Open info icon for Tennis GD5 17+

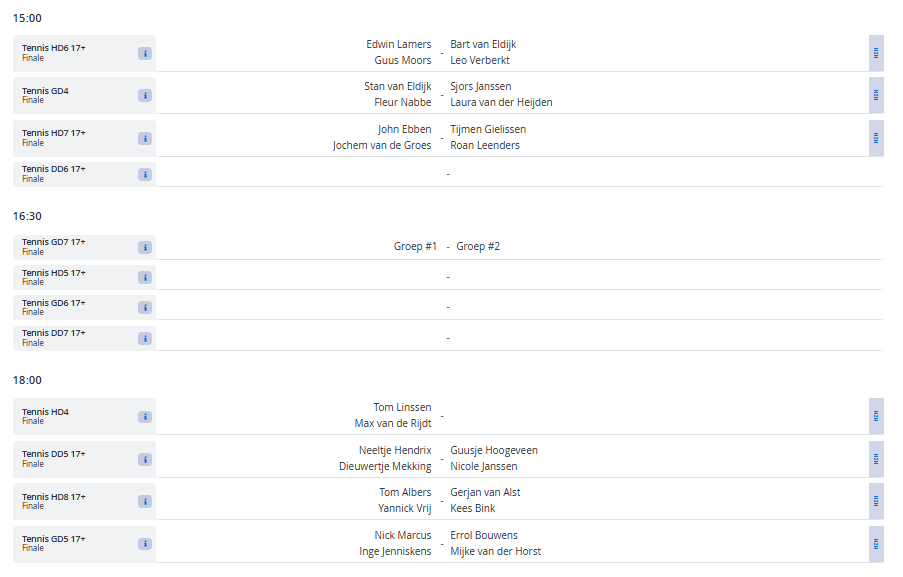[145, 545]
